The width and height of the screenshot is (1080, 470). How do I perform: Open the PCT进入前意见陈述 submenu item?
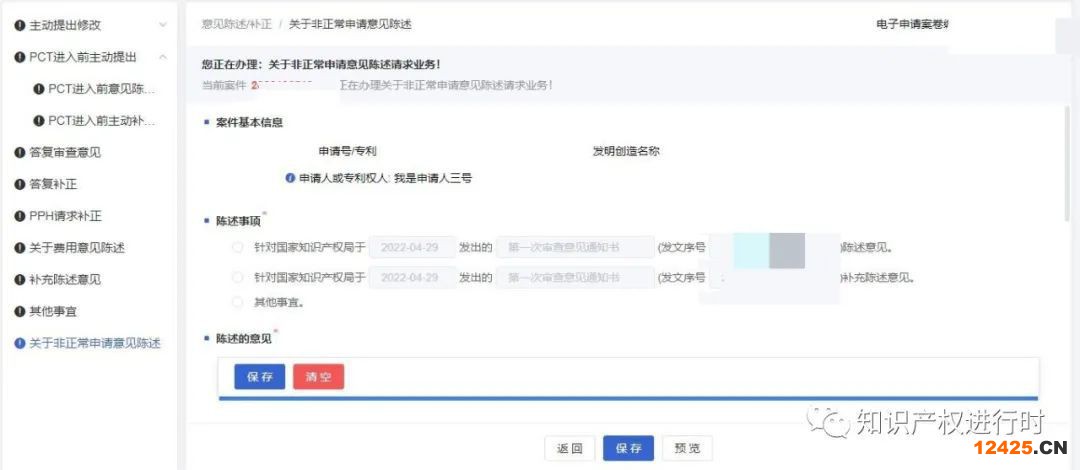(x=101, y=89)
